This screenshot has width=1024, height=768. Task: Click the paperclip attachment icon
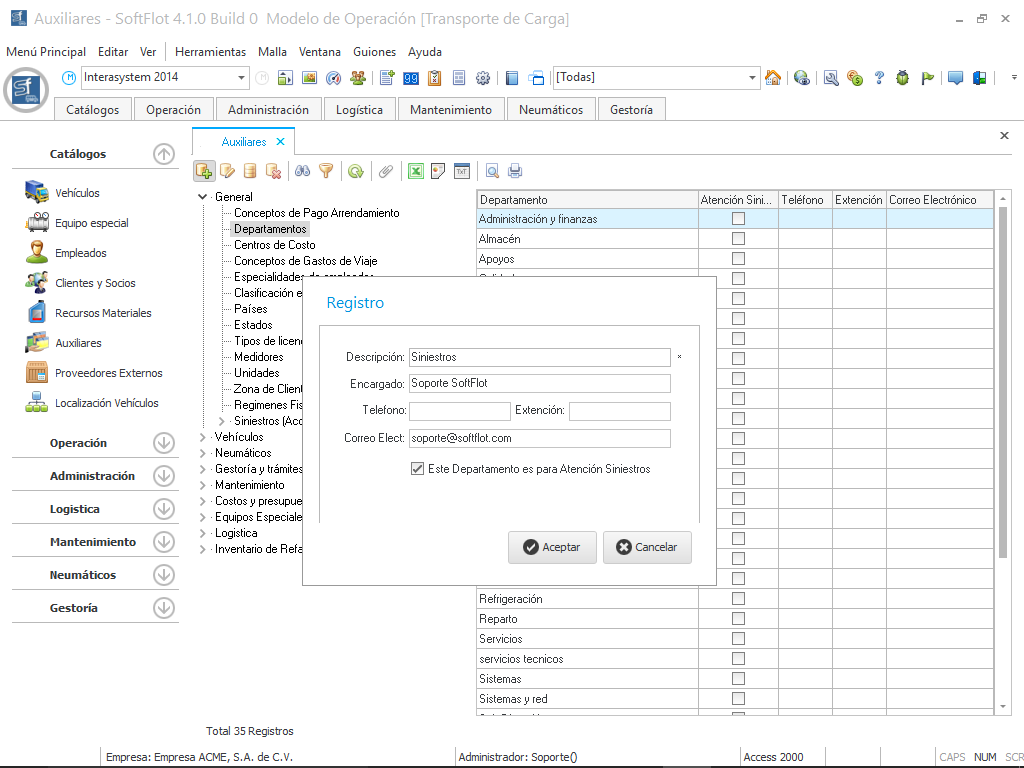click(x=385, y=171)
